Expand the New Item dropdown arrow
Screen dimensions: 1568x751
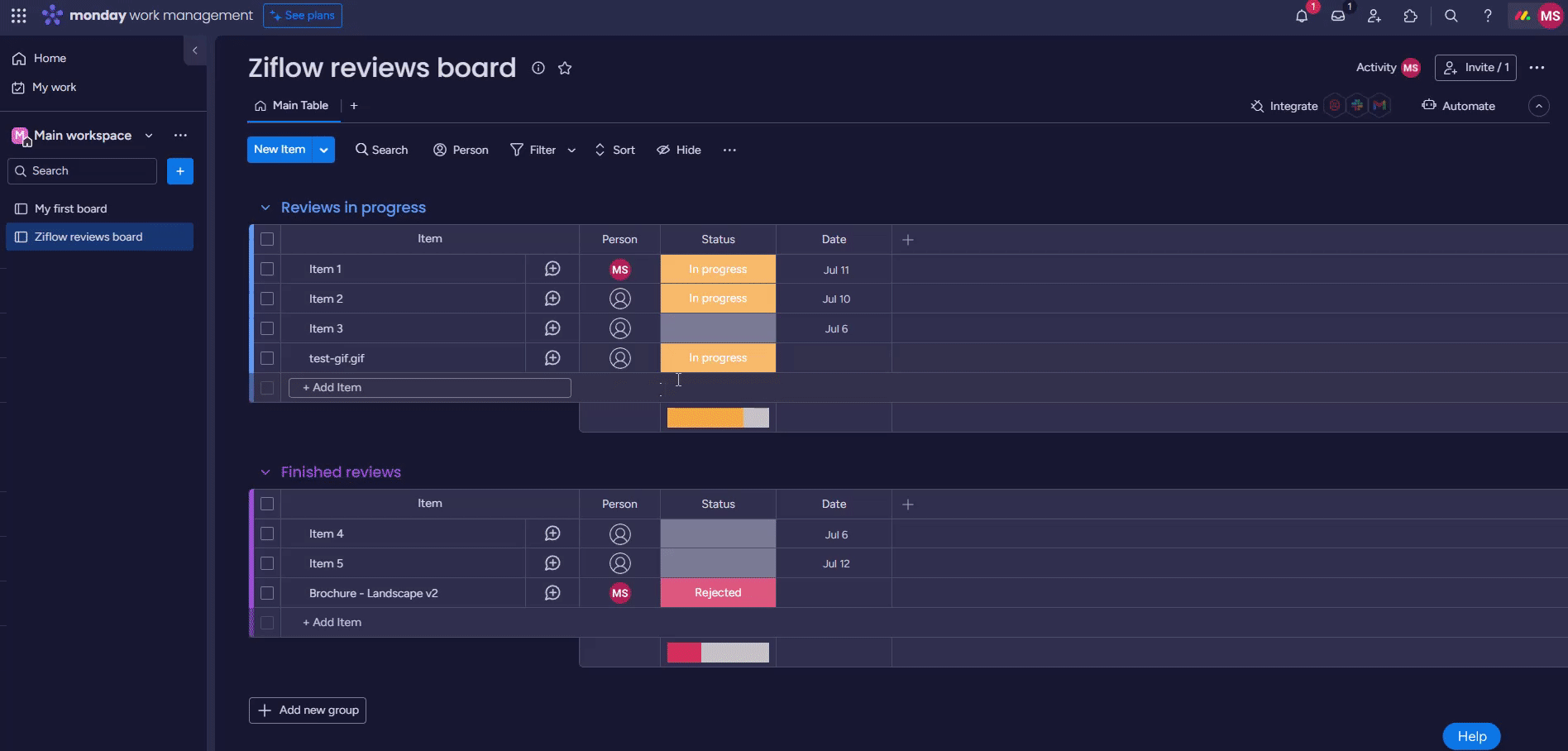pyautogui.click(x=324, y=150)
